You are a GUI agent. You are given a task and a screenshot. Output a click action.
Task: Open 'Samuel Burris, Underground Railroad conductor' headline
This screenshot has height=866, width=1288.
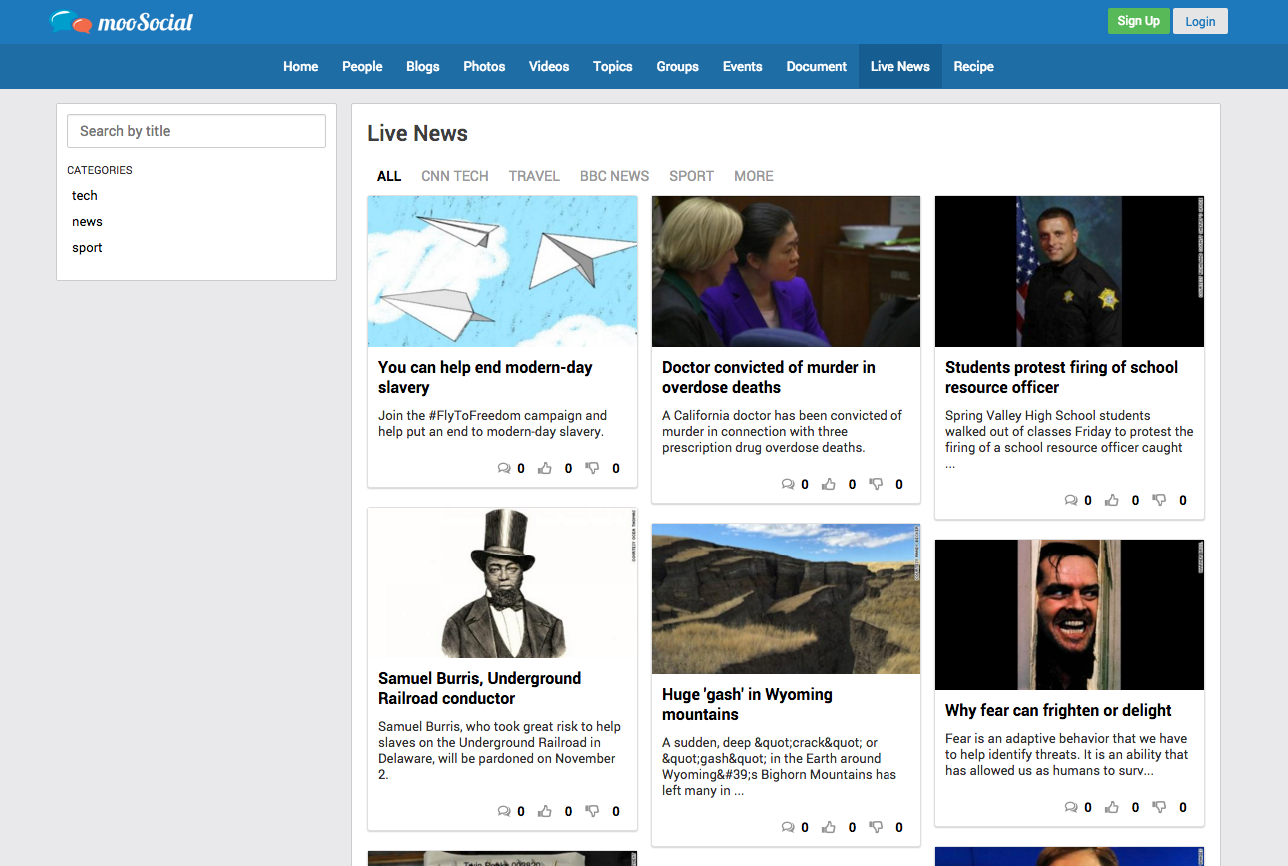(479, 688)
